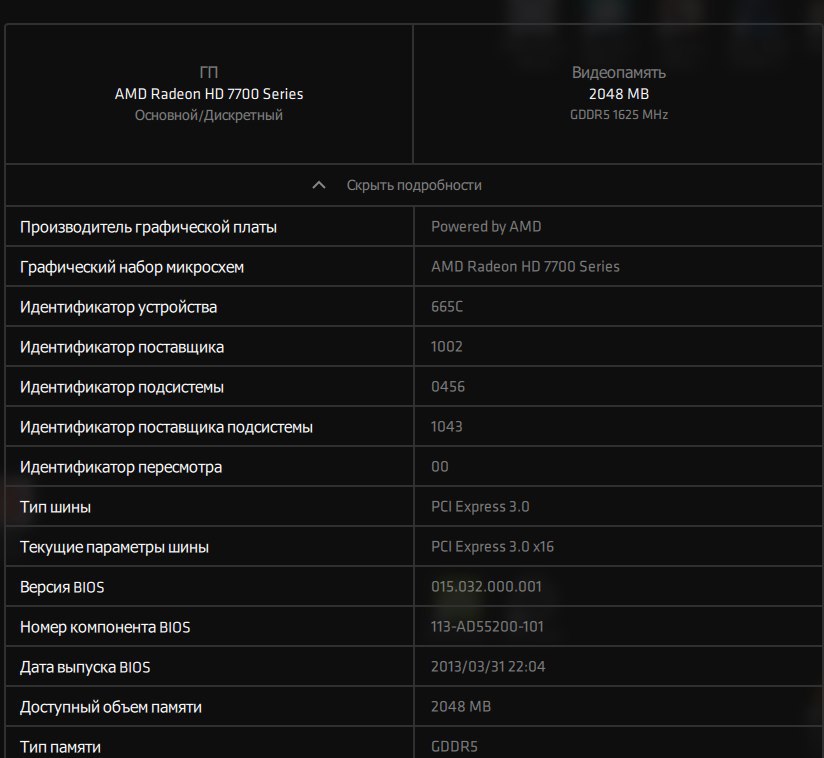824x758 pixels.
Task: Click 'AMD Radeon HD 7700 Series' GPU title
Action: (x=209, y=94)
